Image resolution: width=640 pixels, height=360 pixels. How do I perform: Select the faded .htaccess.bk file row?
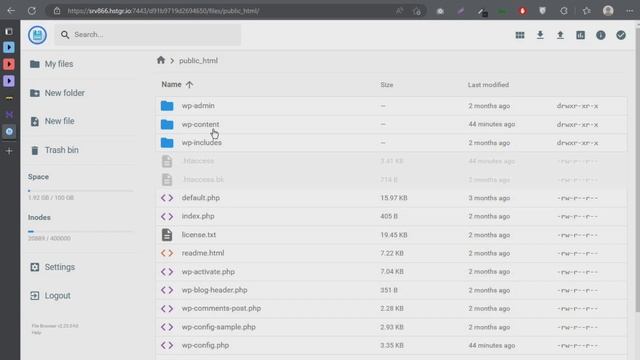tap(391, 180)
